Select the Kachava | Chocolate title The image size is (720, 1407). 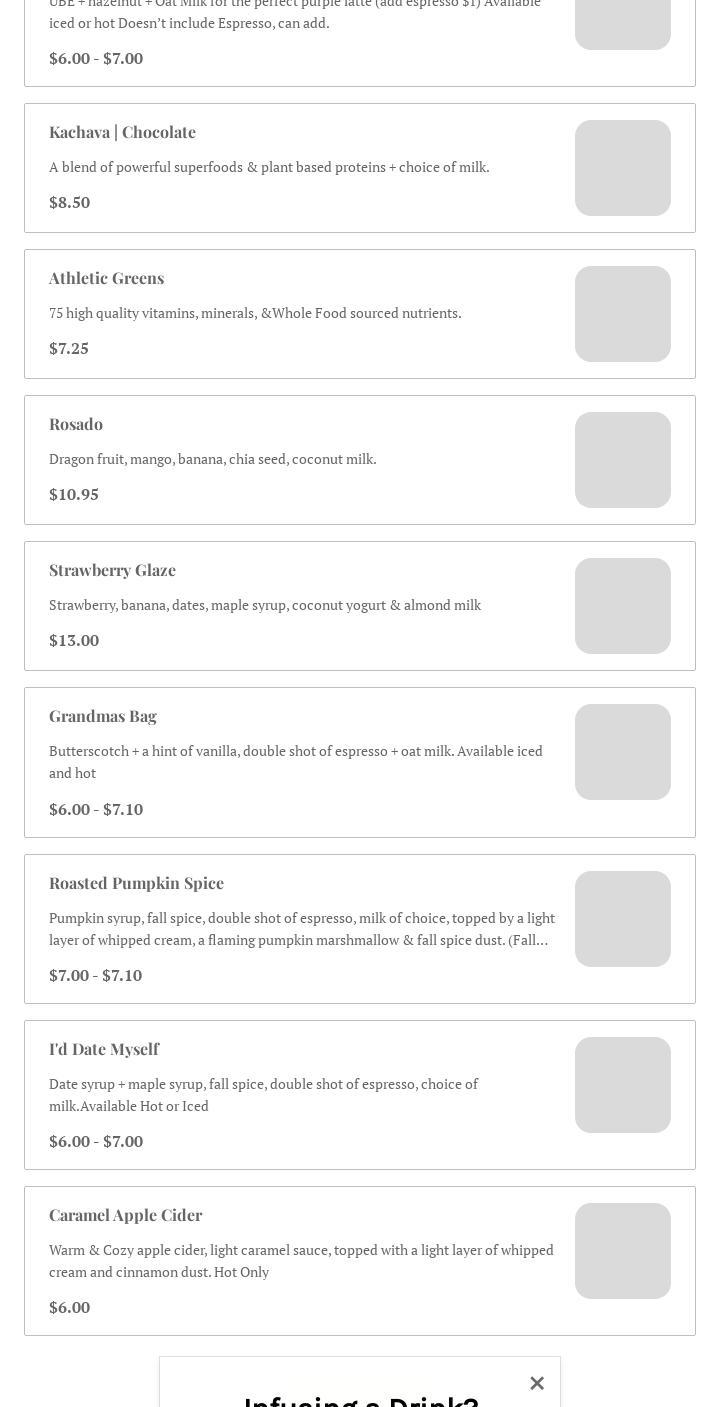click(122, 132)
